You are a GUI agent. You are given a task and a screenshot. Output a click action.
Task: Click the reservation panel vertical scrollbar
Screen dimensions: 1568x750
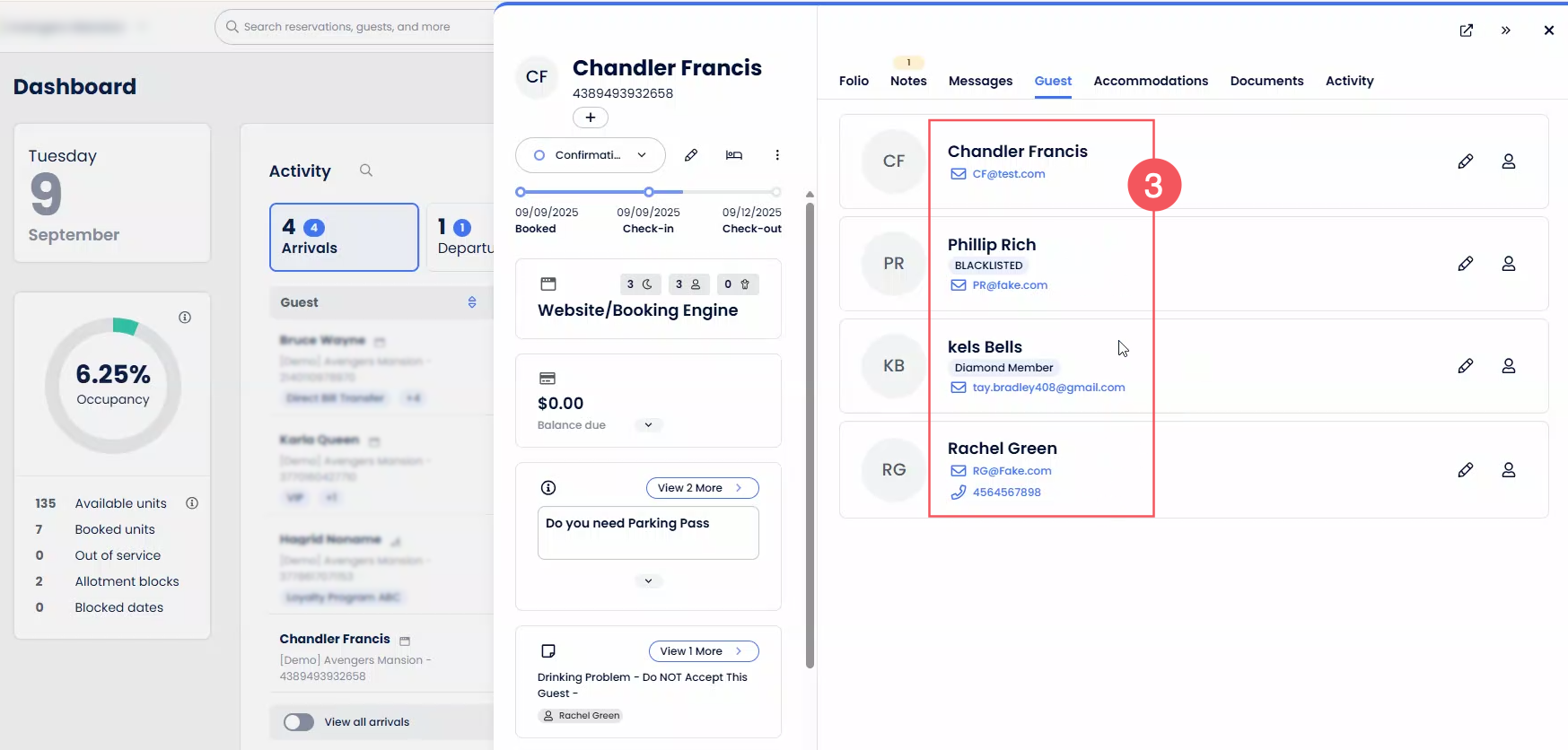pyautogui.click(x=810, y=435)
